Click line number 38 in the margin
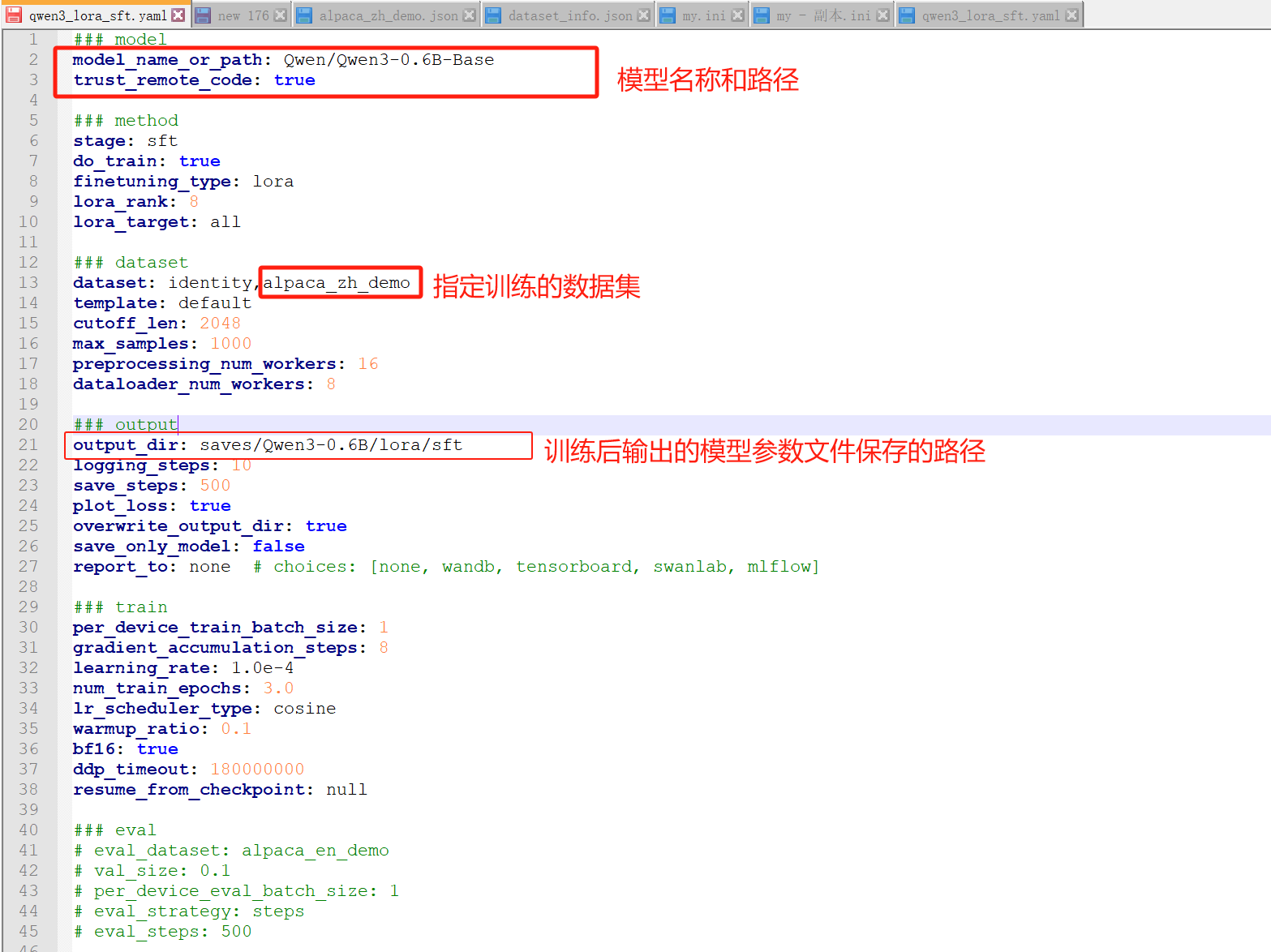Image resolution: width=1271 pixels, height=952 pixels. pyautogui.click(x=28, y=789)
